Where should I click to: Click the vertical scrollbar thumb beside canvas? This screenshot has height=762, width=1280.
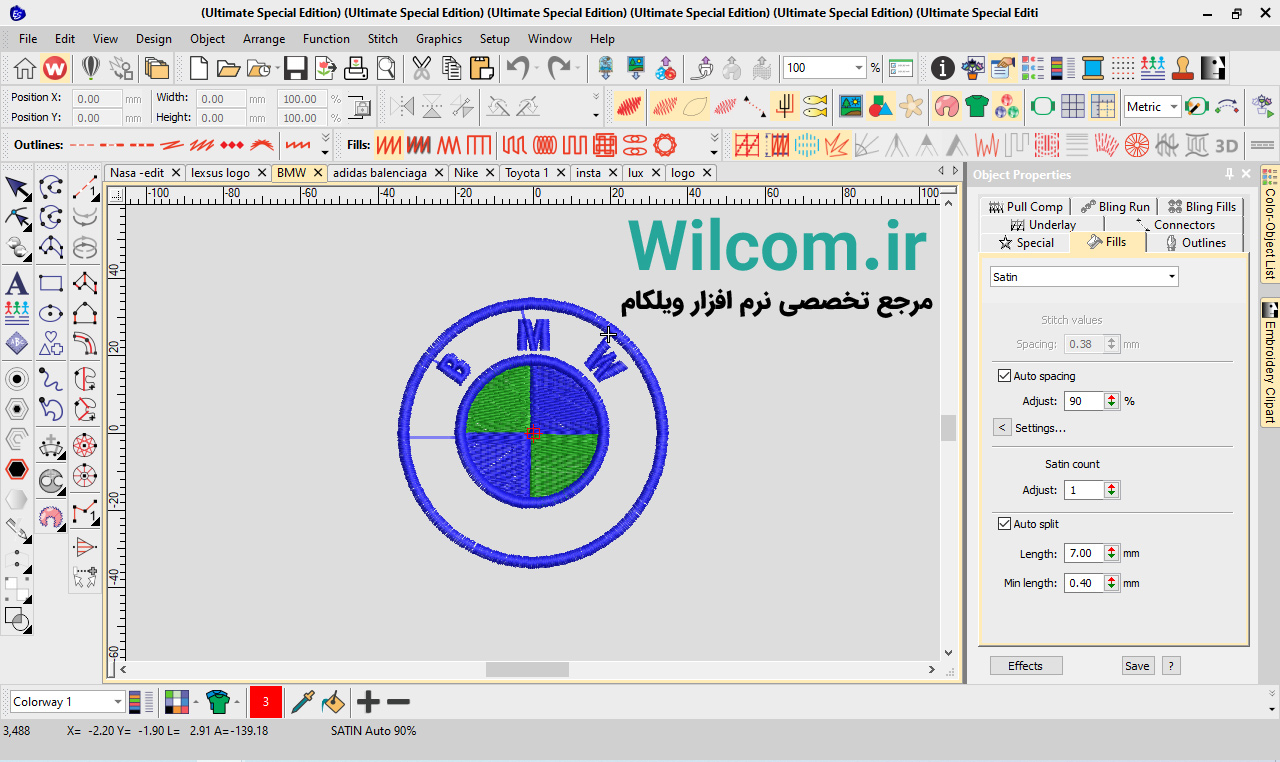click(x=948, y=428)
